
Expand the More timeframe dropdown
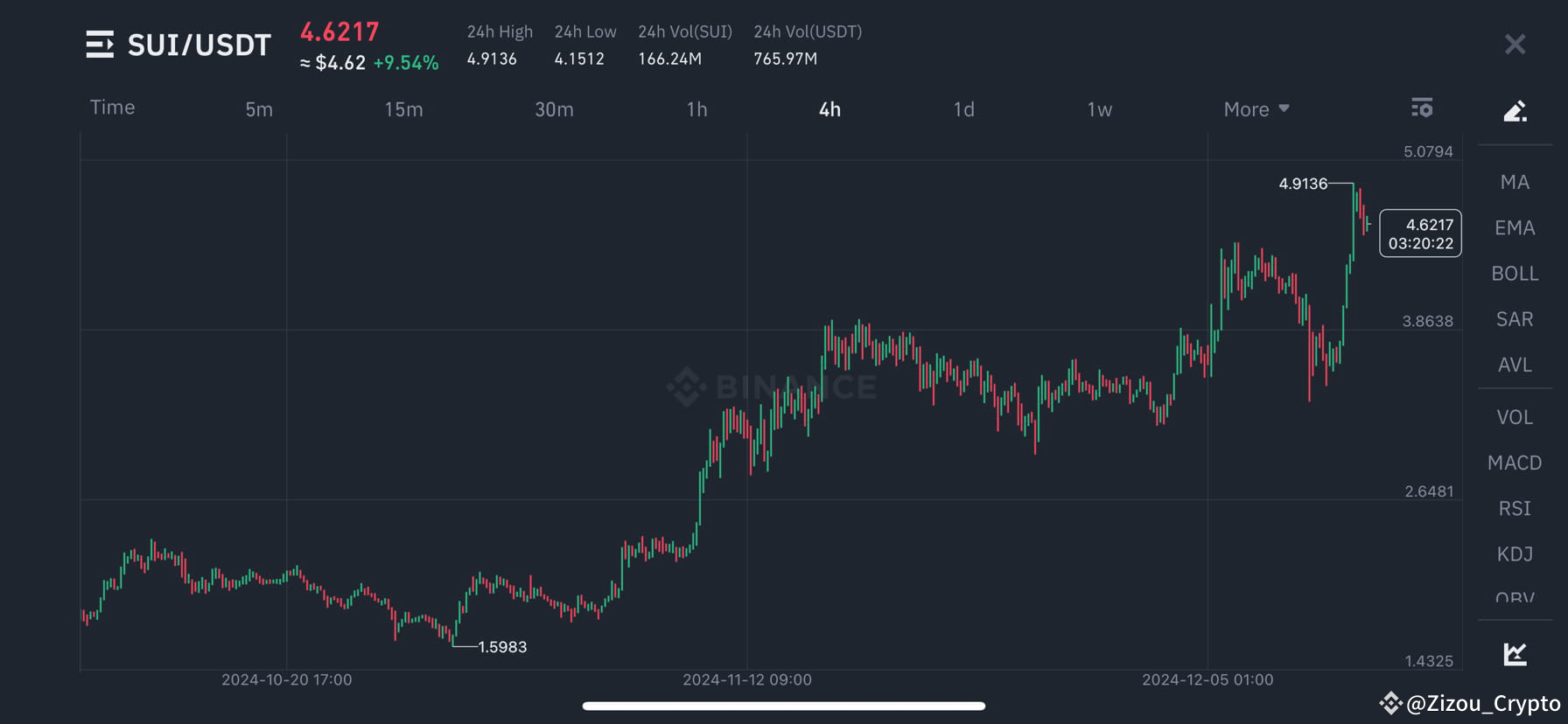(x=1255, y=108)
